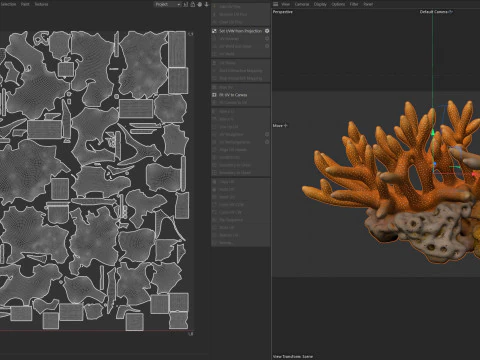Click the hamburger icon beside View menu
The height and width of the screenshot is (360, 480).
coord(275,4)
